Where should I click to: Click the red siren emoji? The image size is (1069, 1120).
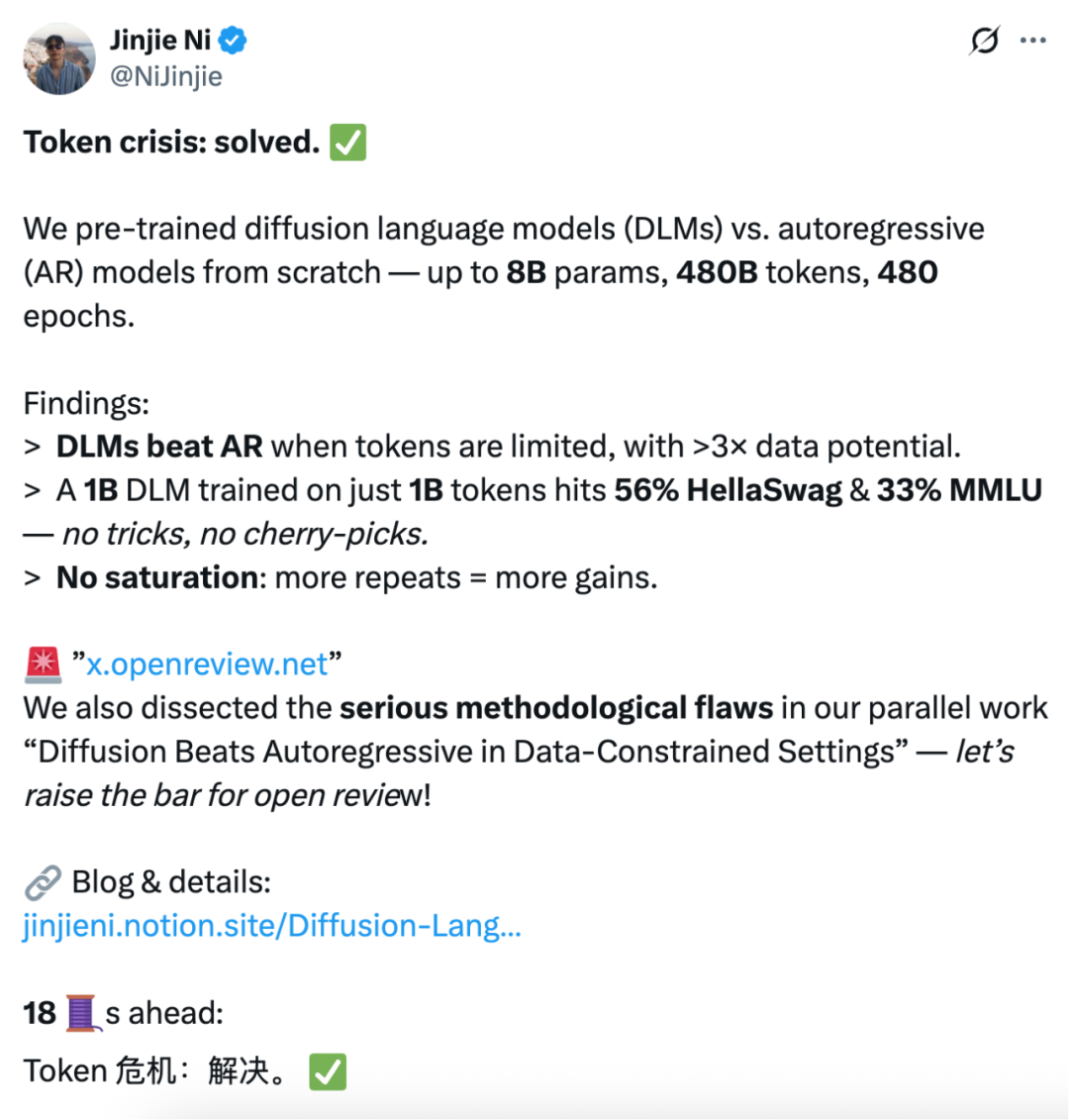tap(43, 664)
